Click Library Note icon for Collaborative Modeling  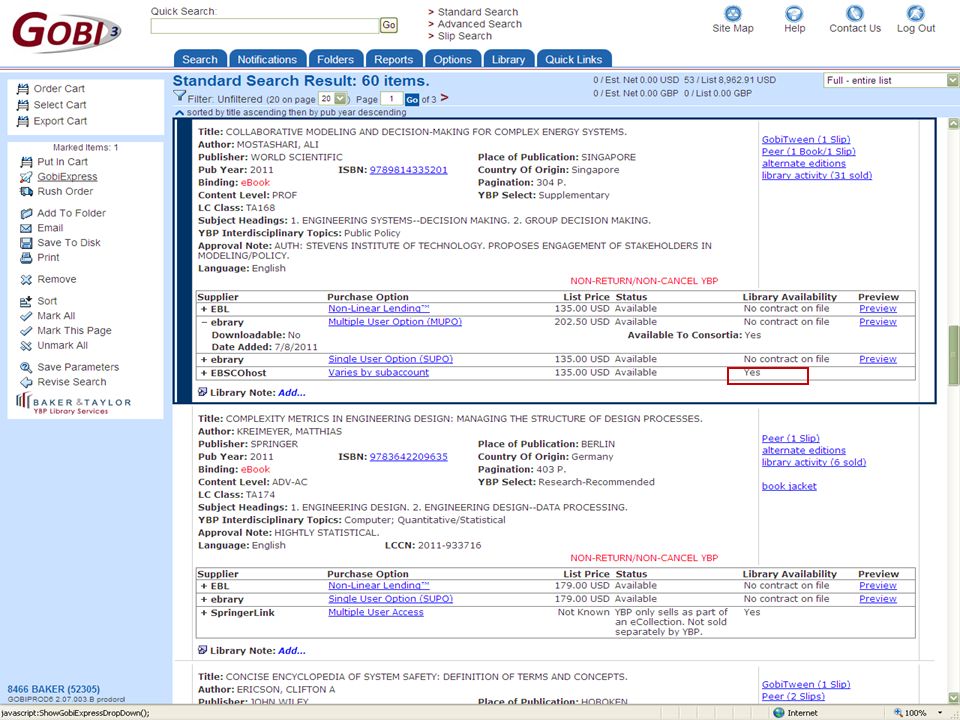pyautogui.click(x=203, y=392)
